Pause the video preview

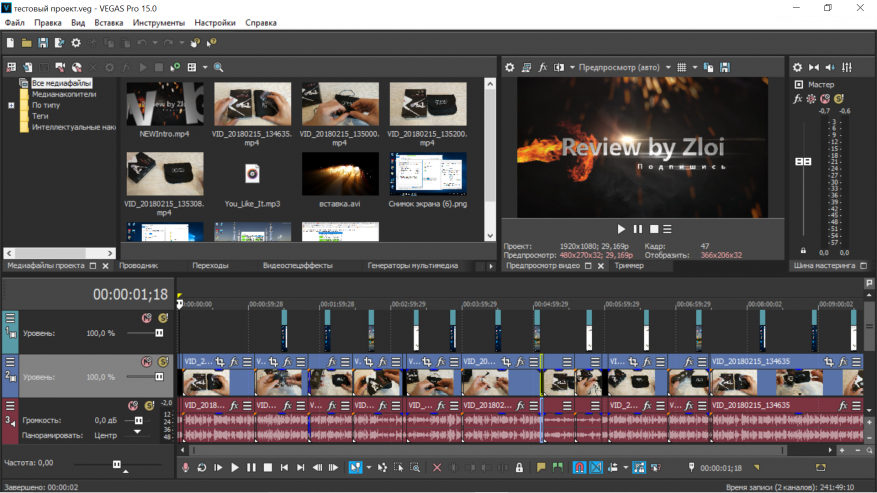point(638,229)
